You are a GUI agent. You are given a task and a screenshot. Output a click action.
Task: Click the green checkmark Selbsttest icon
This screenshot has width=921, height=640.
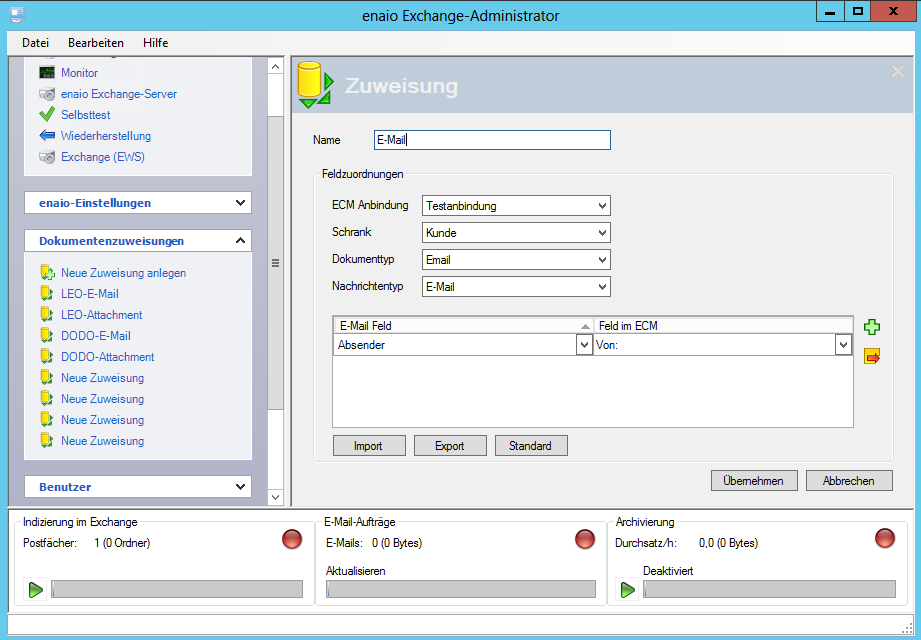(x=47, y=115)
